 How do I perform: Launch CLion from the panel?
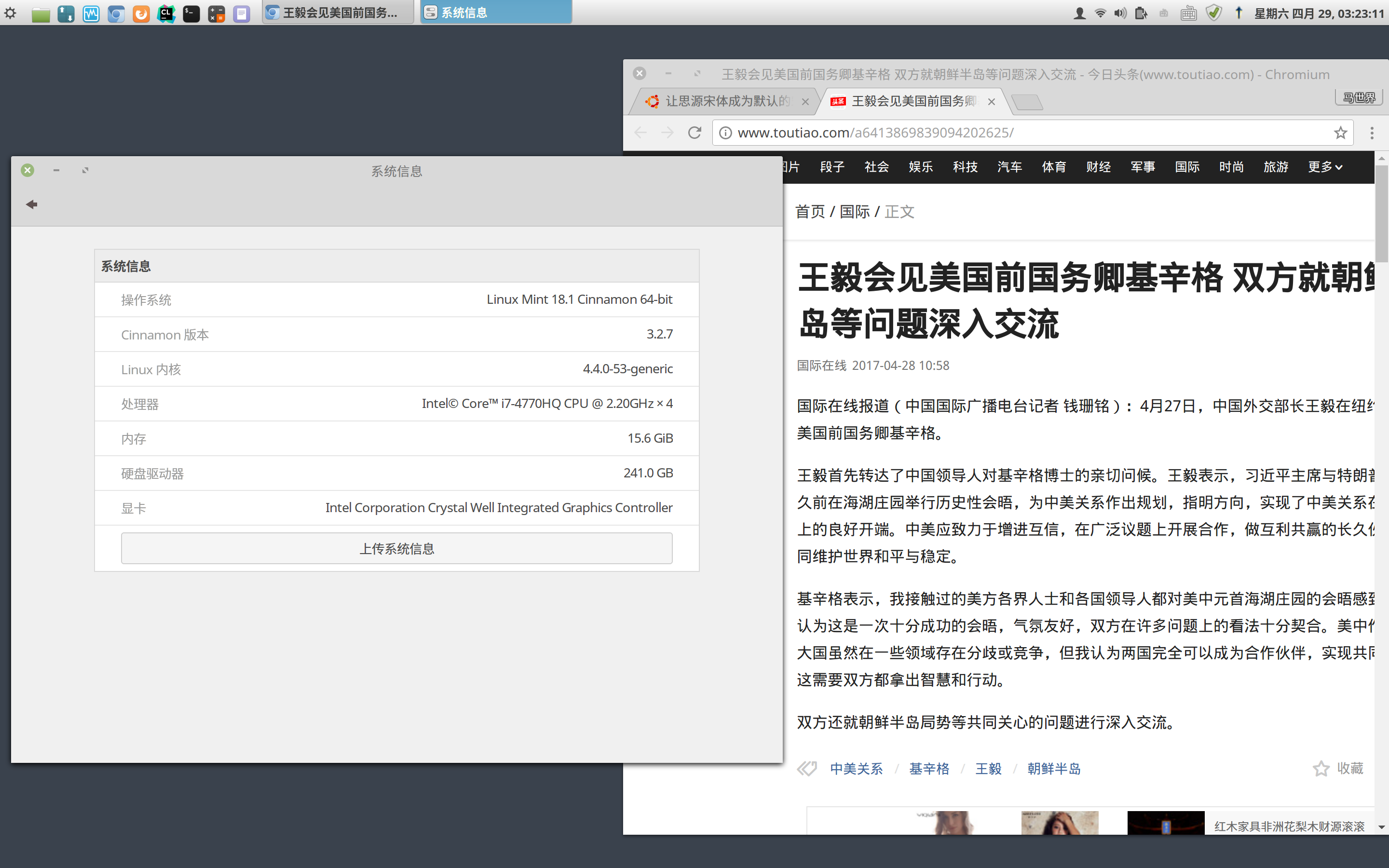(166, 14)
